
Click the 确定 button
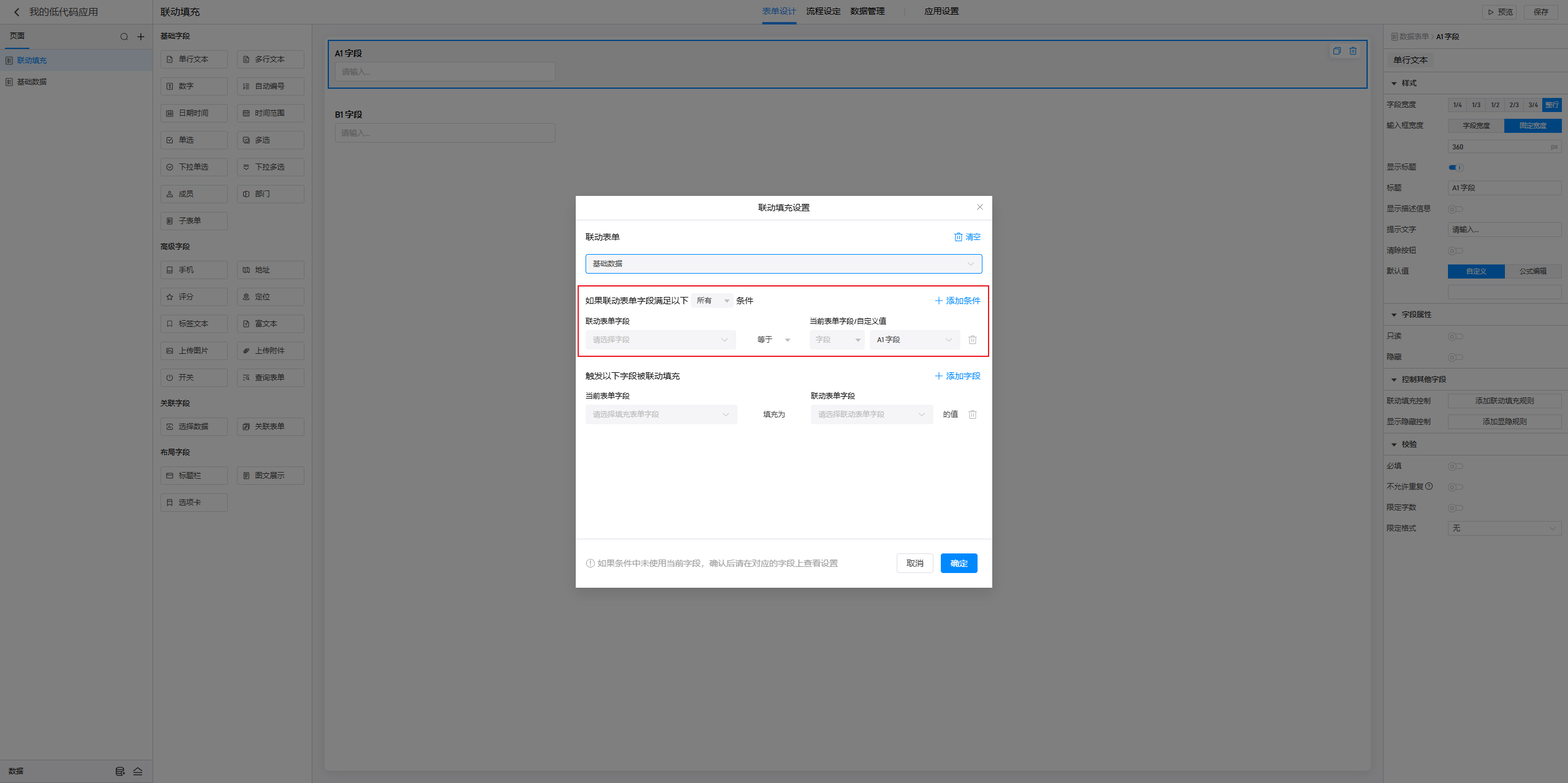[x=959, y=563]
